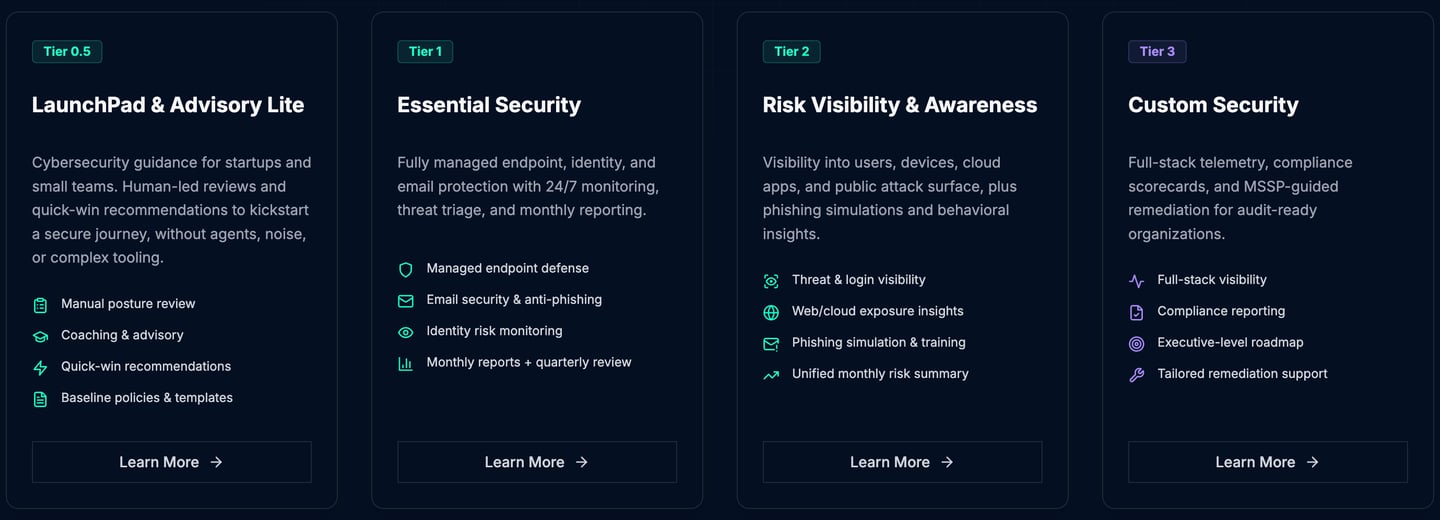Open Learn More for LaunchPad & Advisory Lite

[x=171, y=462]
